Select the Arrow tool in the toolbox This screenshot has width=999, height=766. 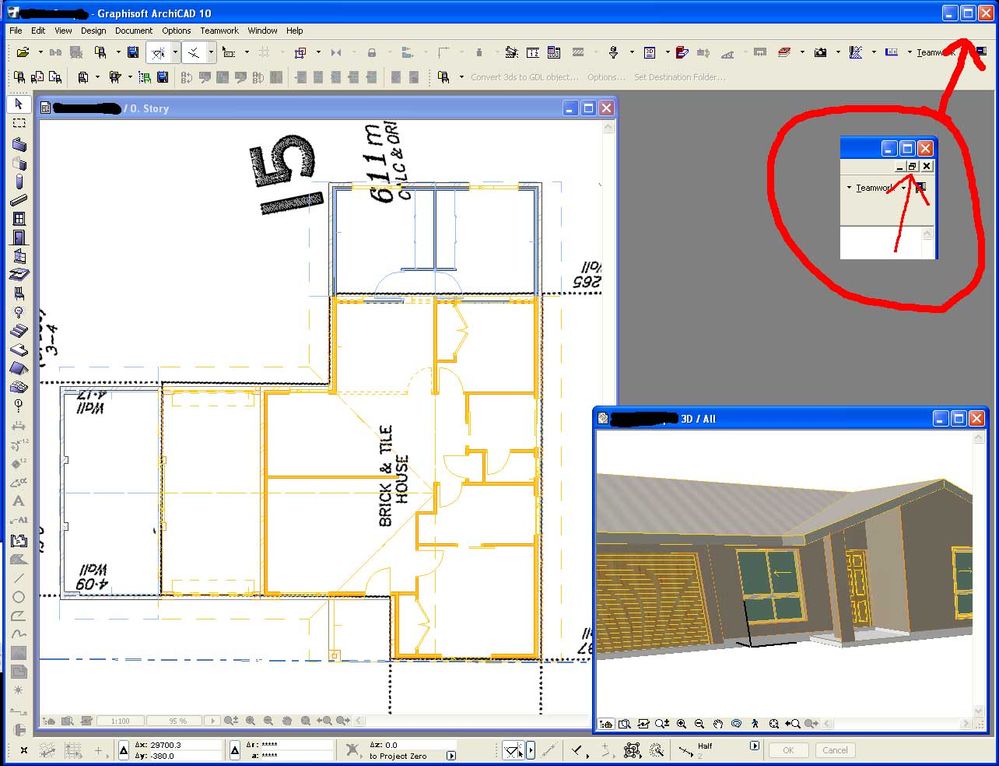point(19,103)
